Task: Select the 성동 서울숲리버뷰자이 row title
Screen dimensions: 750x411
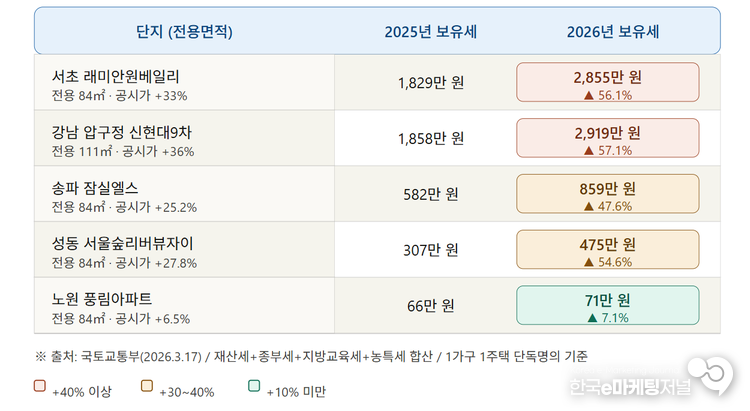Action: (x=123, y=244)
